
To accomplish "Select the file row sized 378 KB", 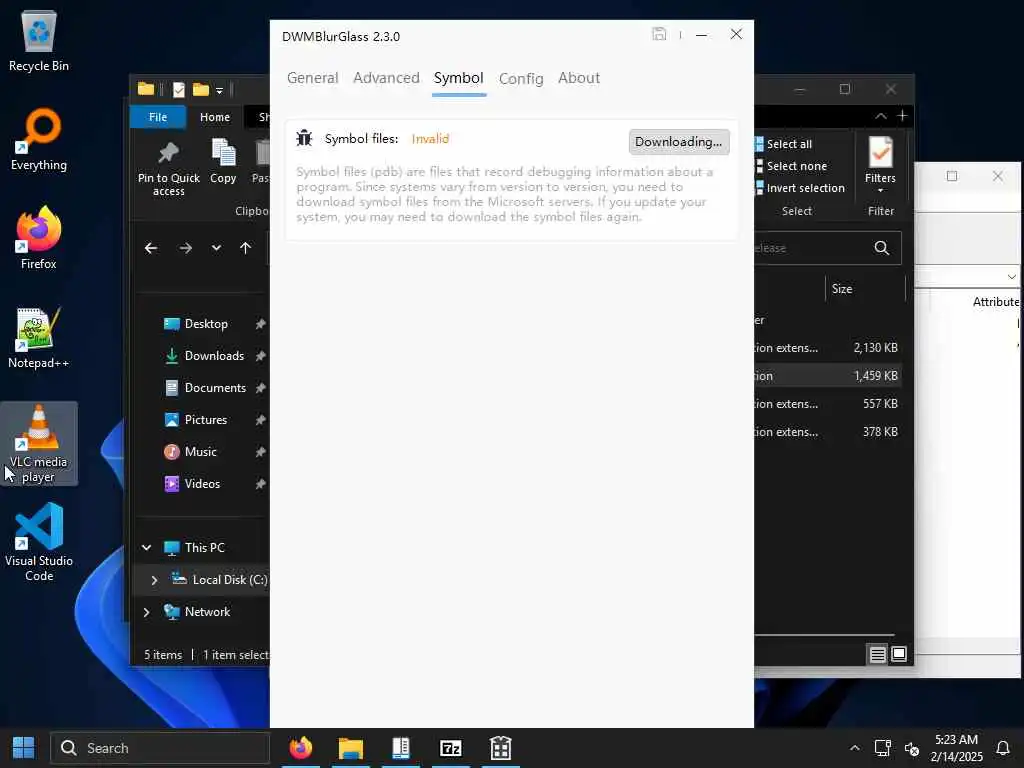I will coord(828,432).
